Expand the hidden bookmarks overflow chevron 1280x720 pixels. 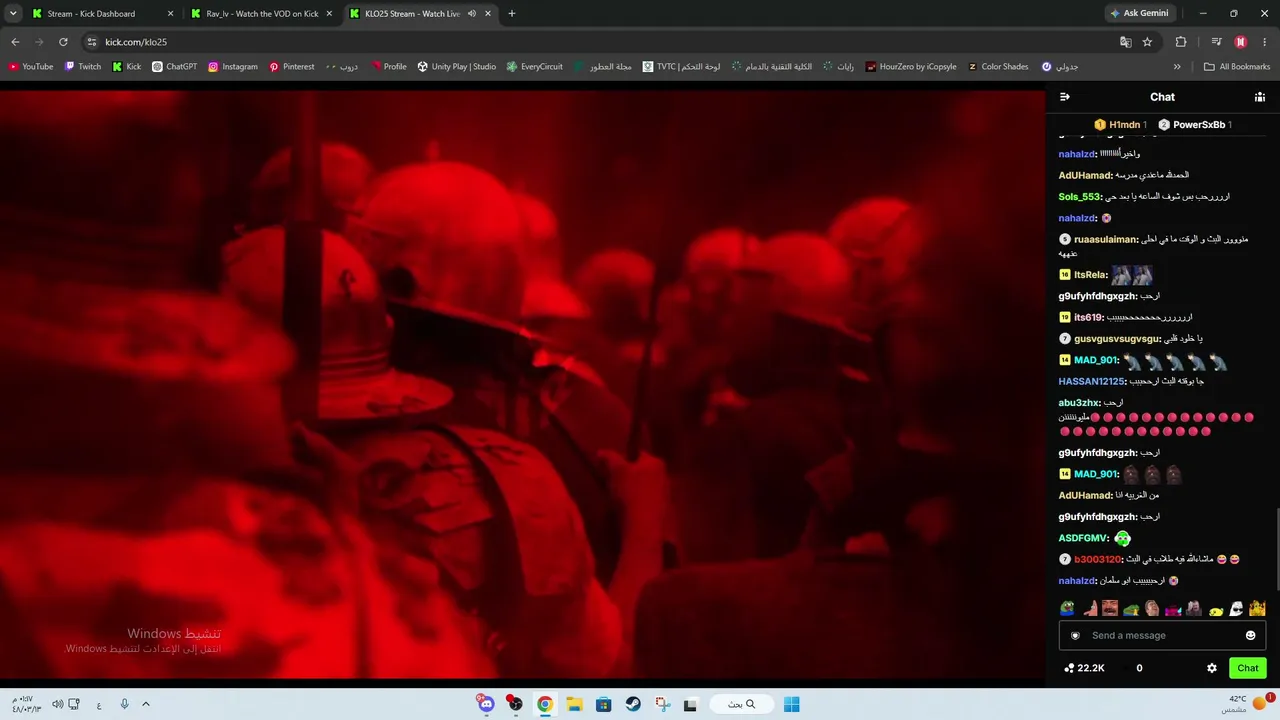pos(1177,67)
